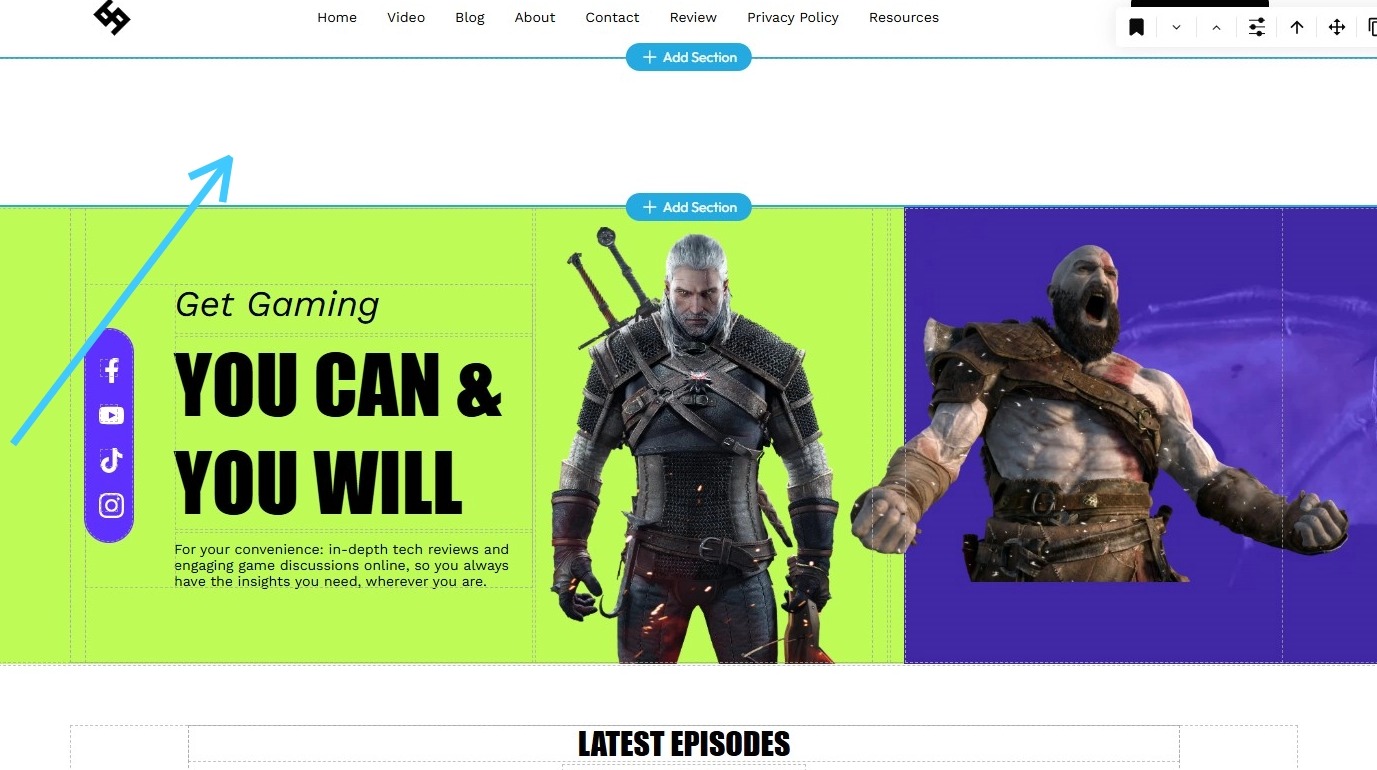This screenshot has width=1377, height=770.
Task: Open the Contact page link
Action: tap(612, 18)
